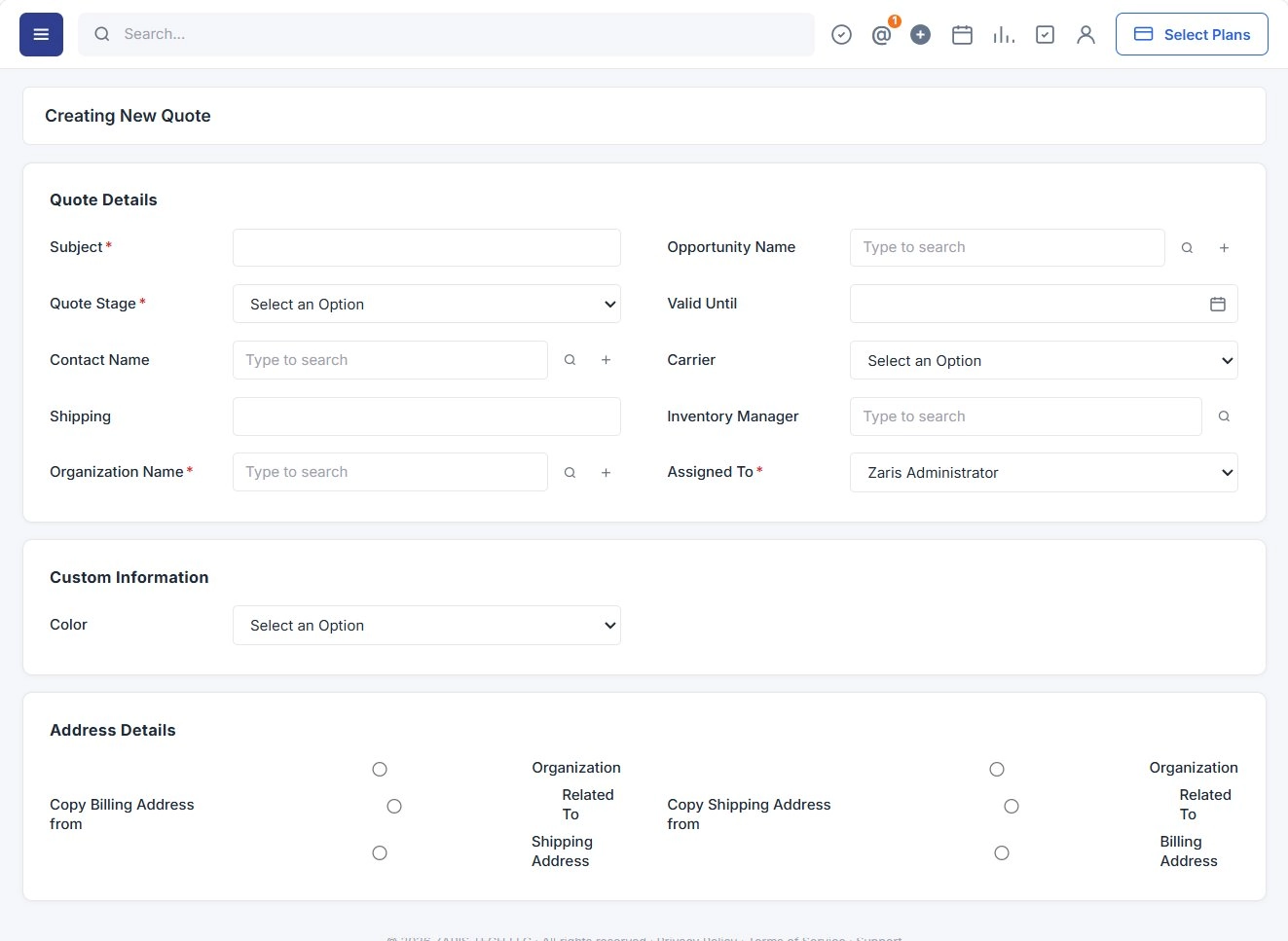Click the global Search box

click(x=446, y=34)
